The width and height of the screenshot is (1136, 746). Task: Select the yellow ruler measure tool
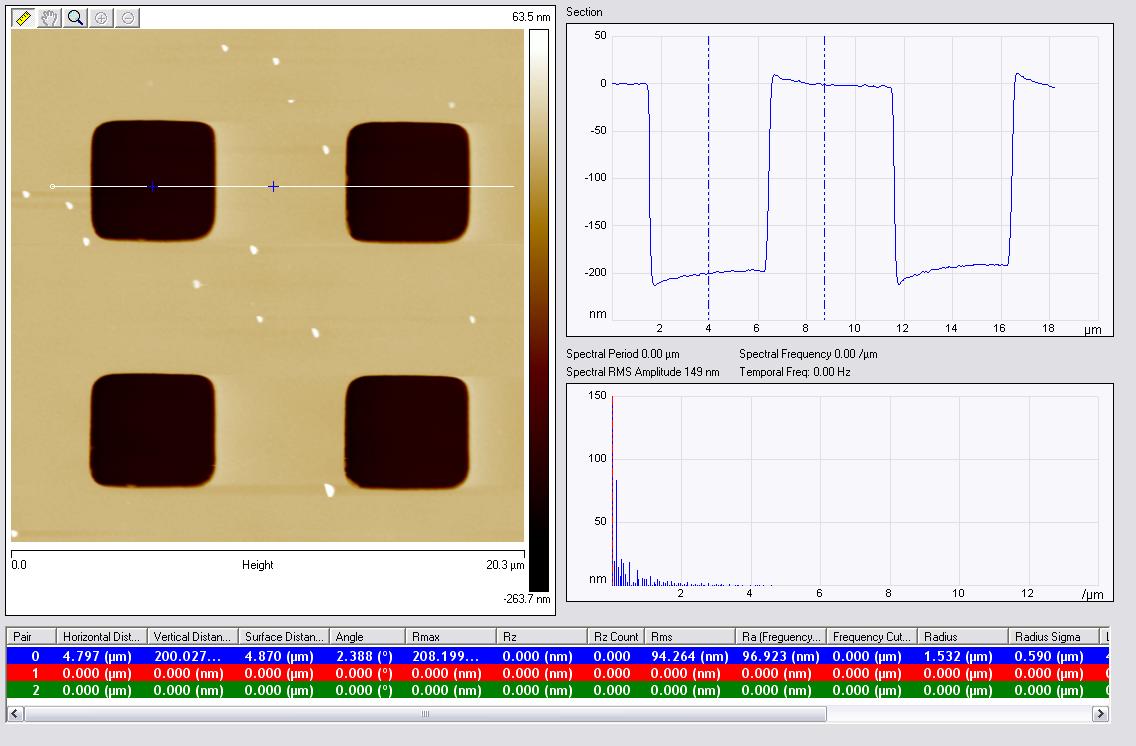[24, 18]
